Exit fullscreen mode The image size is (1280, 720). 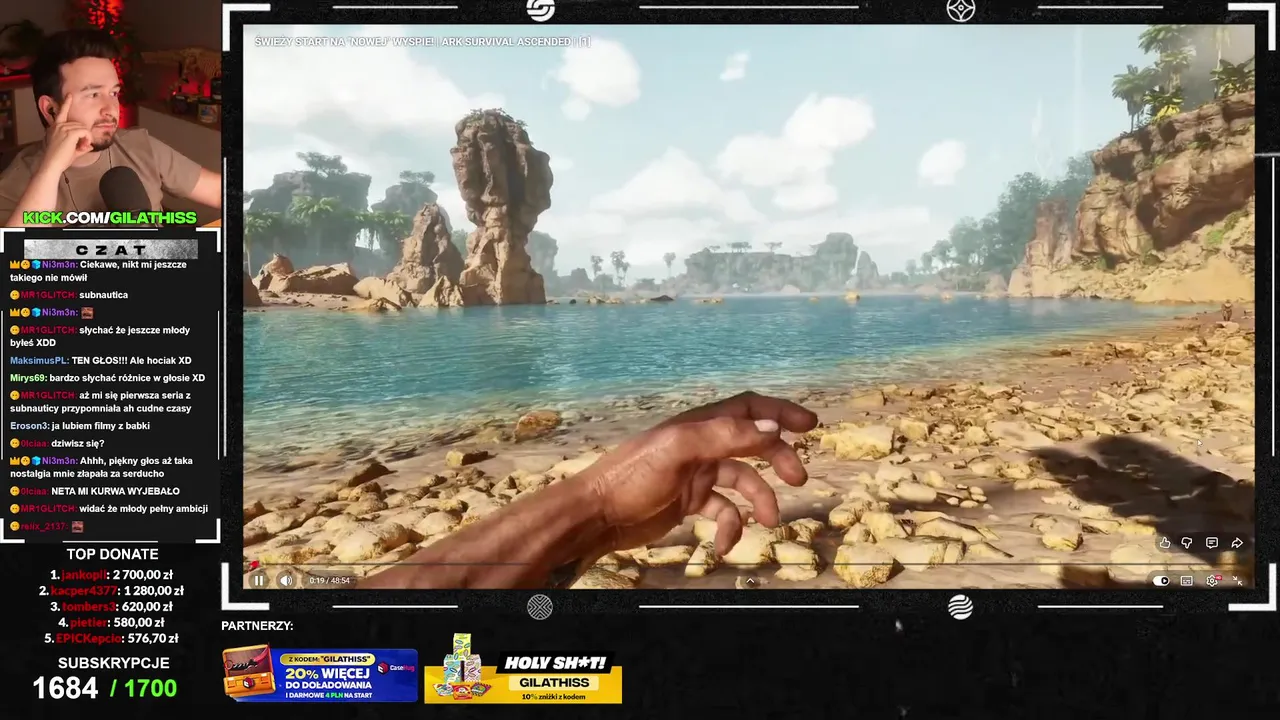pyautogui.click(x=1237, y=580)
